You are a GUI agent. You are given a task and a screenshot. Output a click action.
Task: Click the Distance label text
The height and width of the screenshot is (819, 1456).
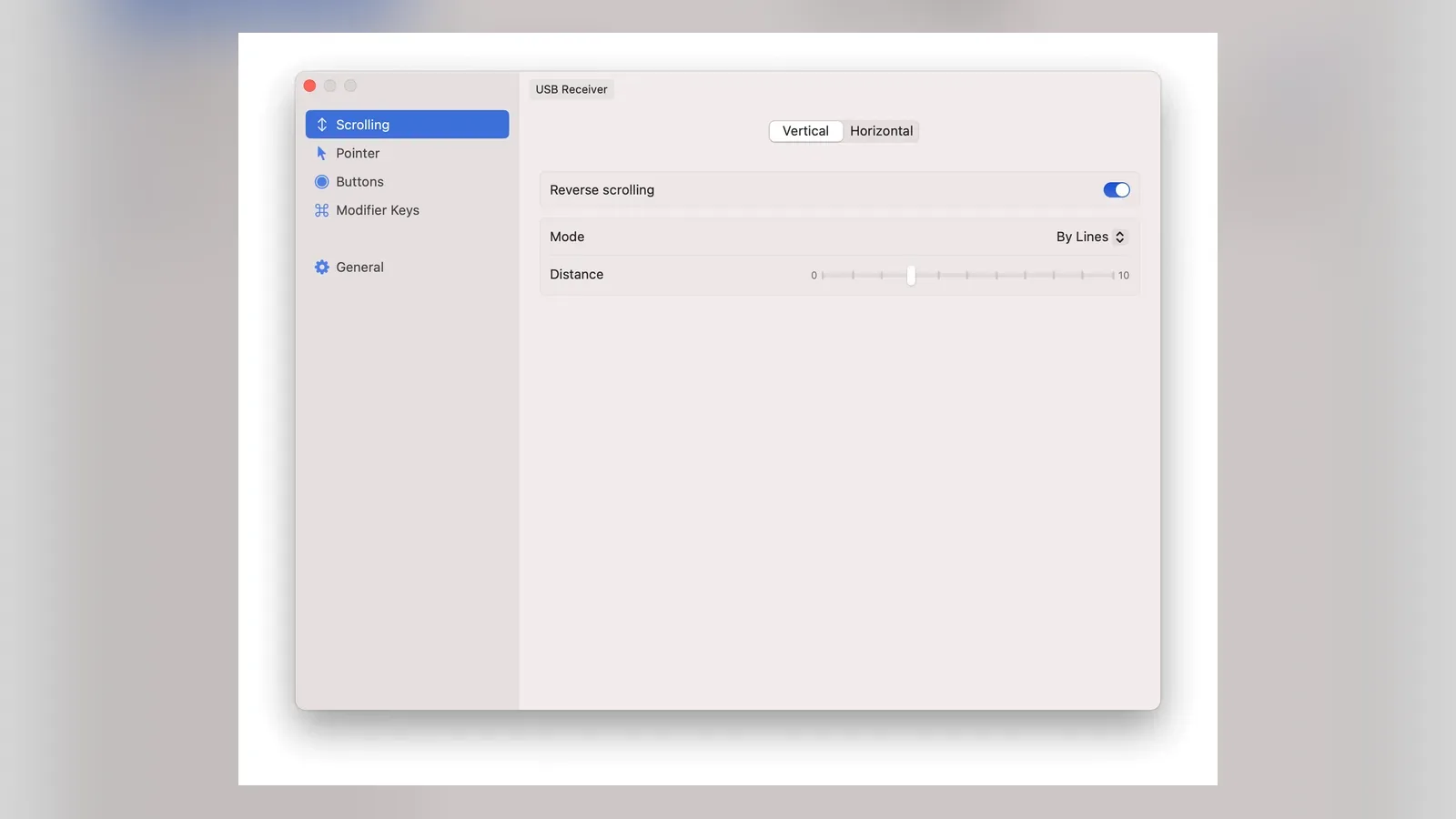(576, 275)
